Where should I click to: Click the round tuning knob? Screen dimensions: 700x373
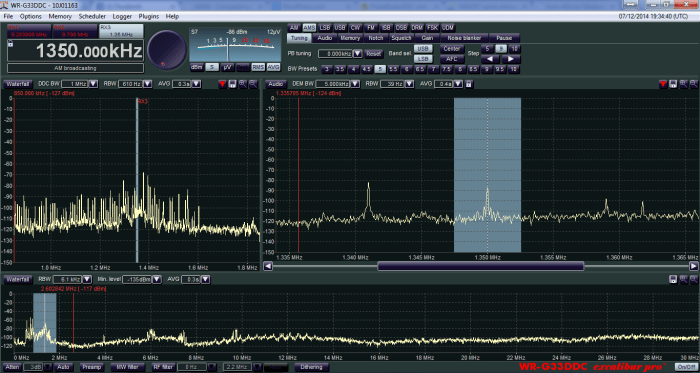[x=167, y=50]
